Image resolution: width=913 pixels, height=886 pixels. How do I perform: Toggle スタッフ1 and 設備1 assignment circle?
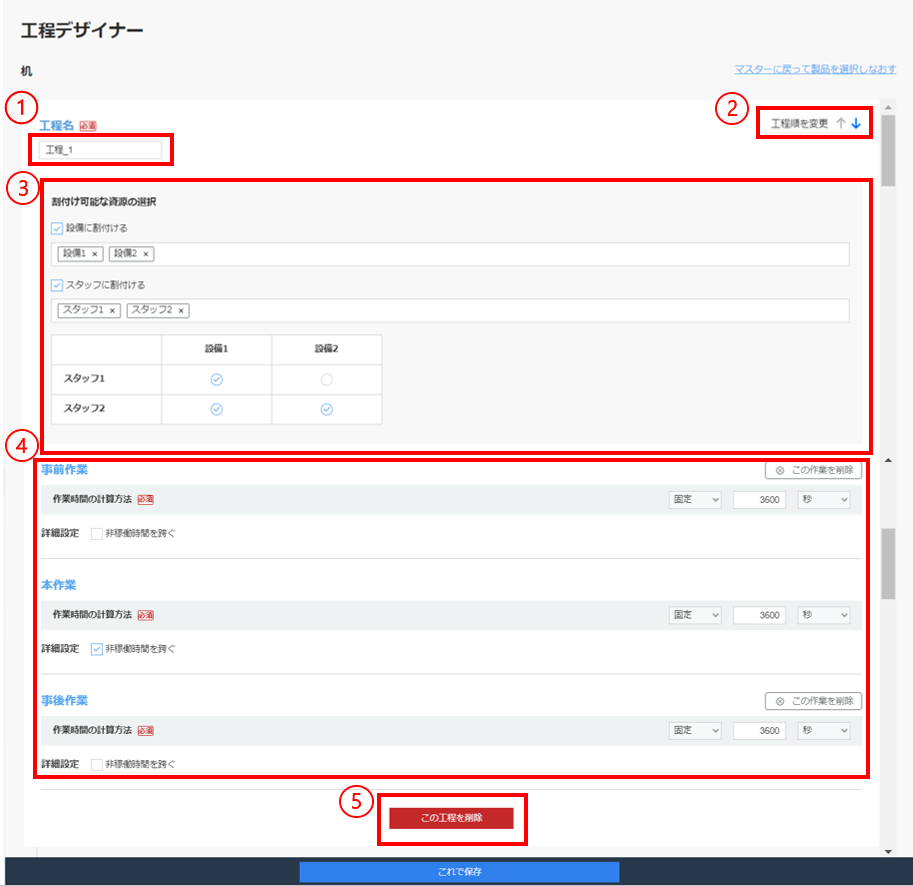[x=217, y=380]
